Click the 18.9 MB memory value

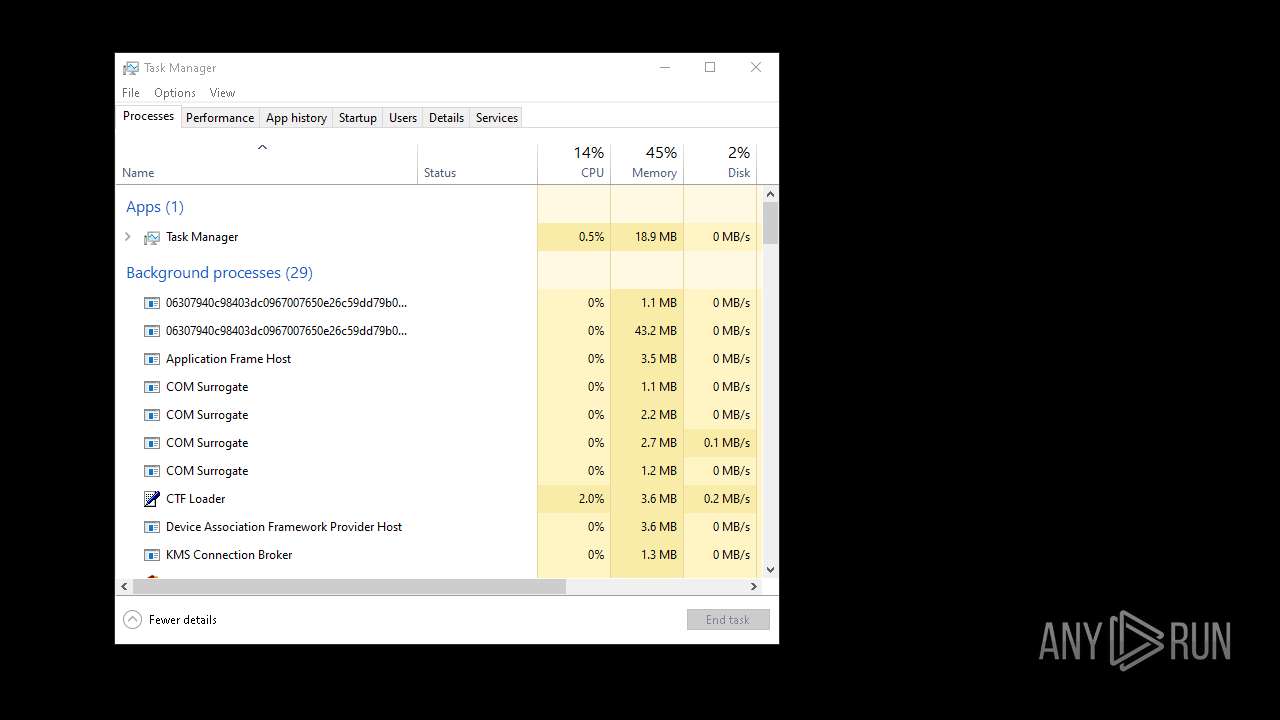click(x=656, y=237)
